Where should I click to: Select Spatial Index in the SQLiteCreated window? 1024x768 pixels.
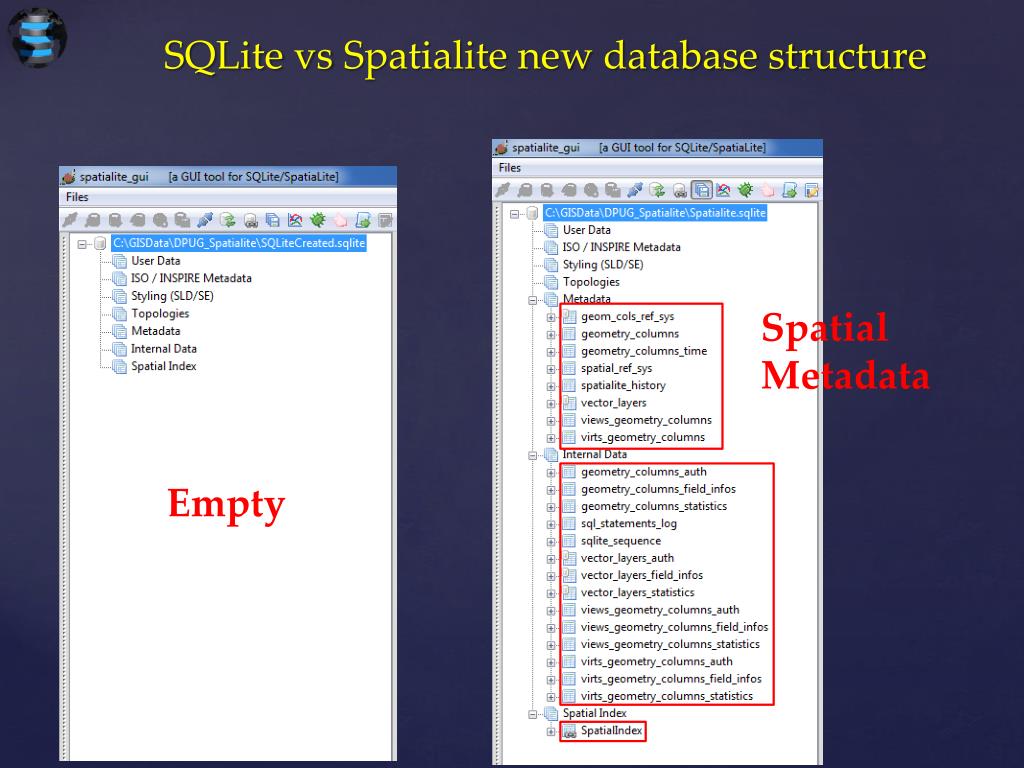click(164, 366)
